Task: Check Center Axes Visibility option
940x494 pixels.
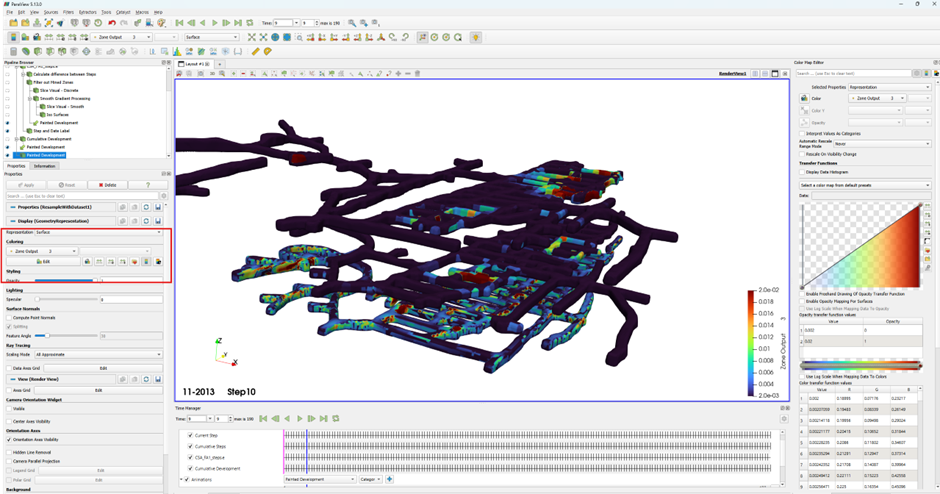Action: tap(9, 421)
